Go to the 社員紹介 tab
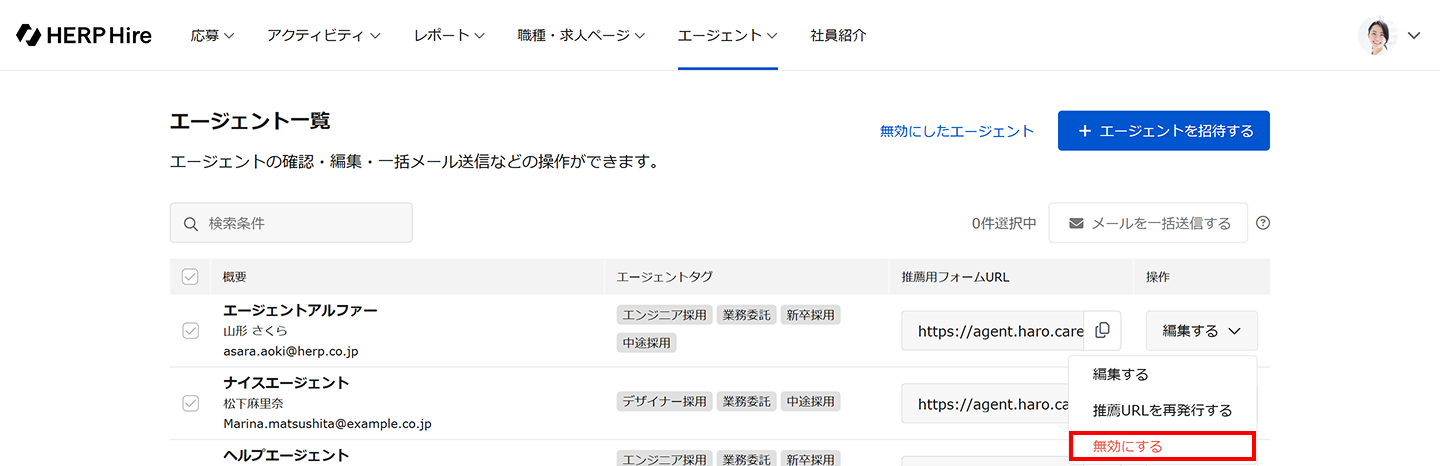 coord(838,35)
